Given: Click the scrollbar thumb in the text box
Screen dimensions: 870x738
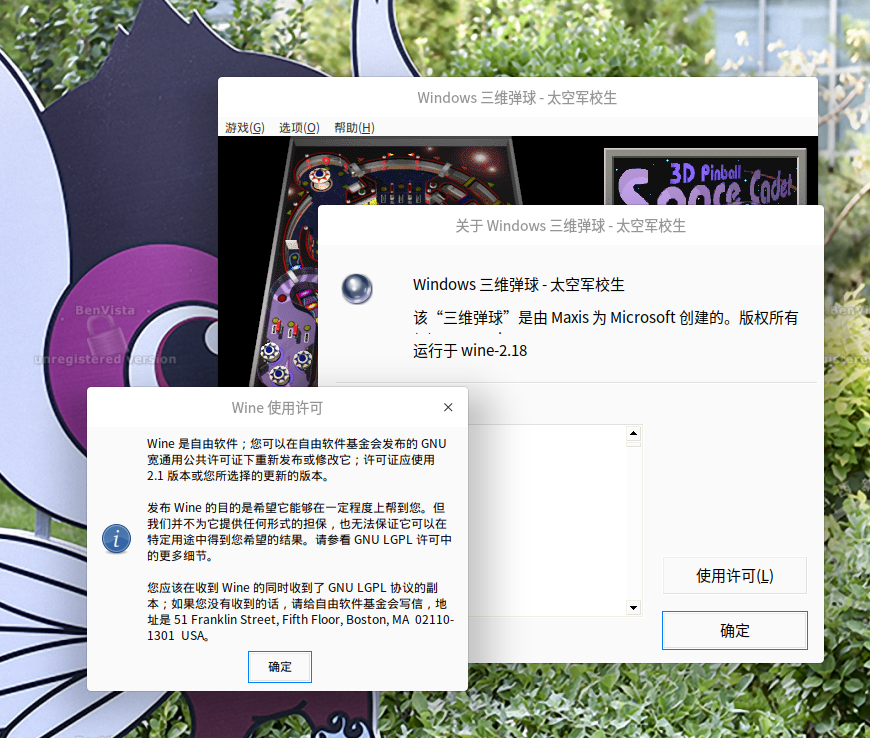Looking at the screenshot, I should pos(633,444).
